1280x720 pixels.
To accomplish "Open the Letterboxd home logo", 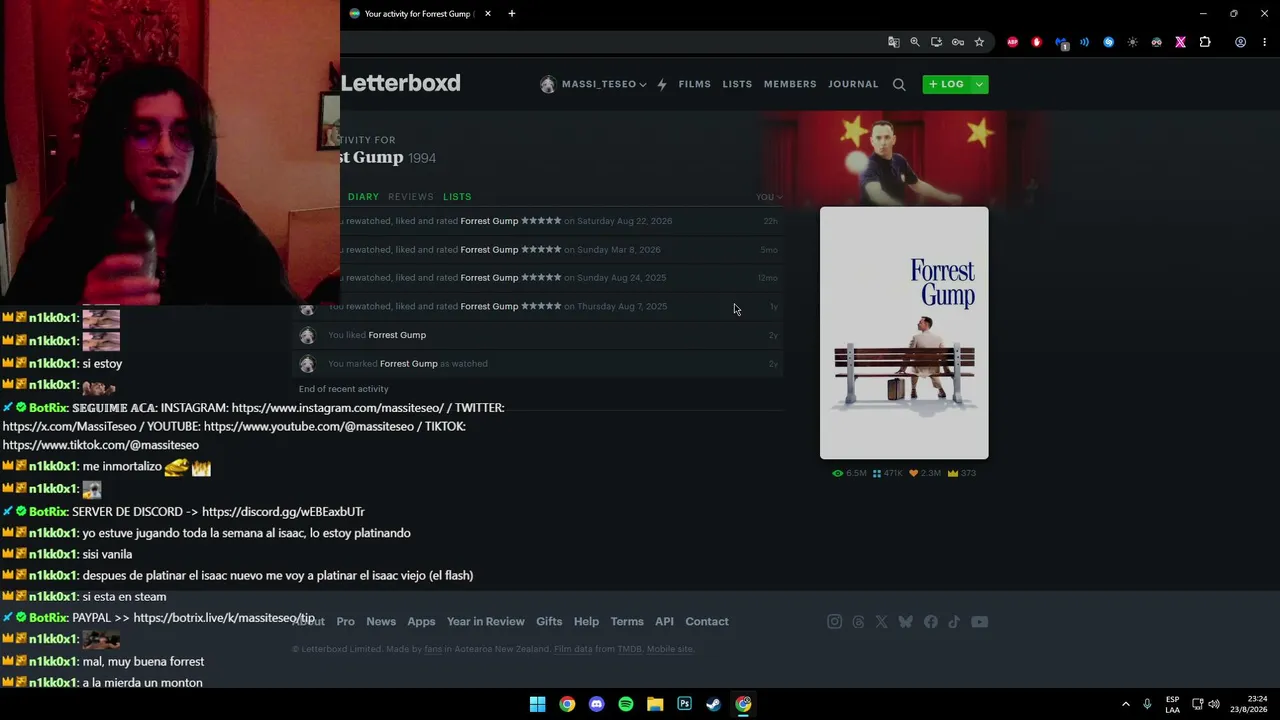I will 400,84.
